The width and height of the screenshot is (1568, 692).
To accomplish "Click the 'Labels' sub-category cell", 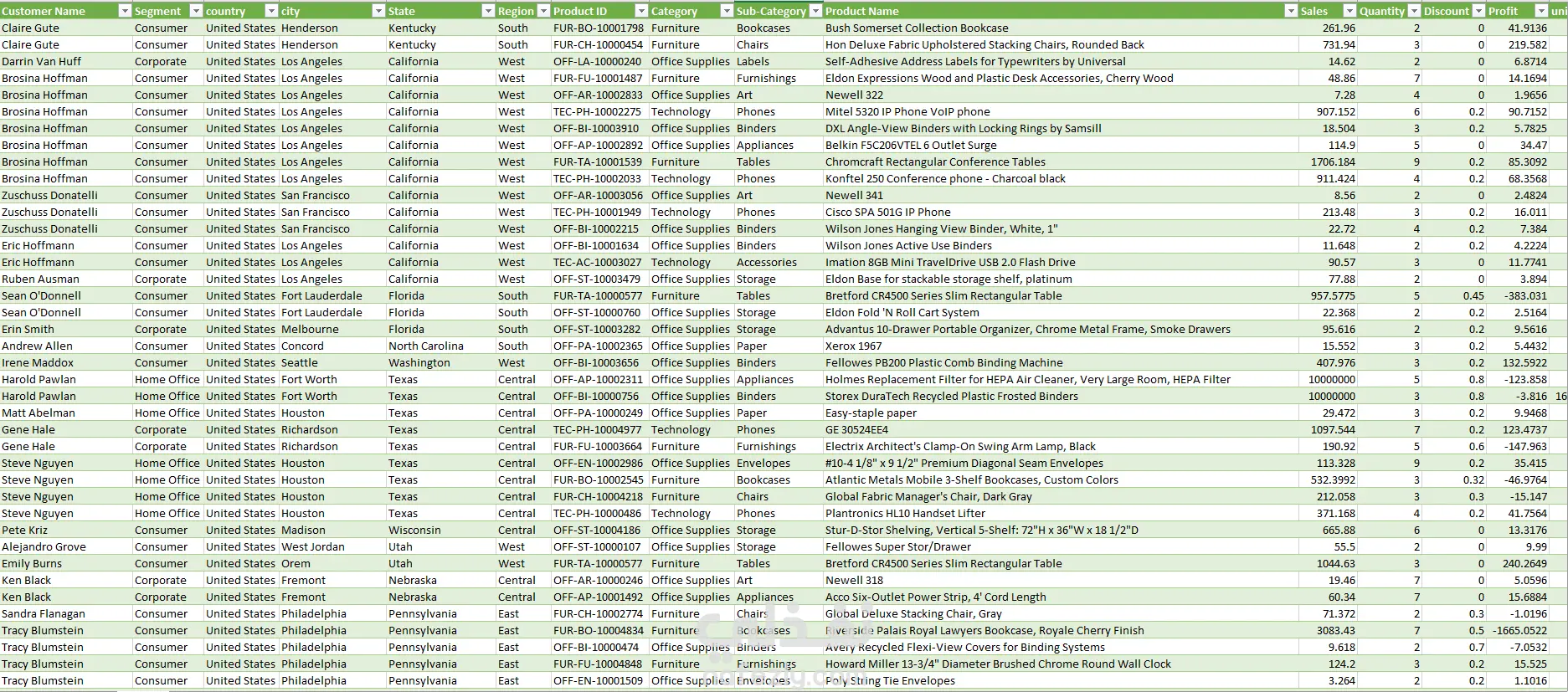I will pyautogui.click(x=777, y=61).
